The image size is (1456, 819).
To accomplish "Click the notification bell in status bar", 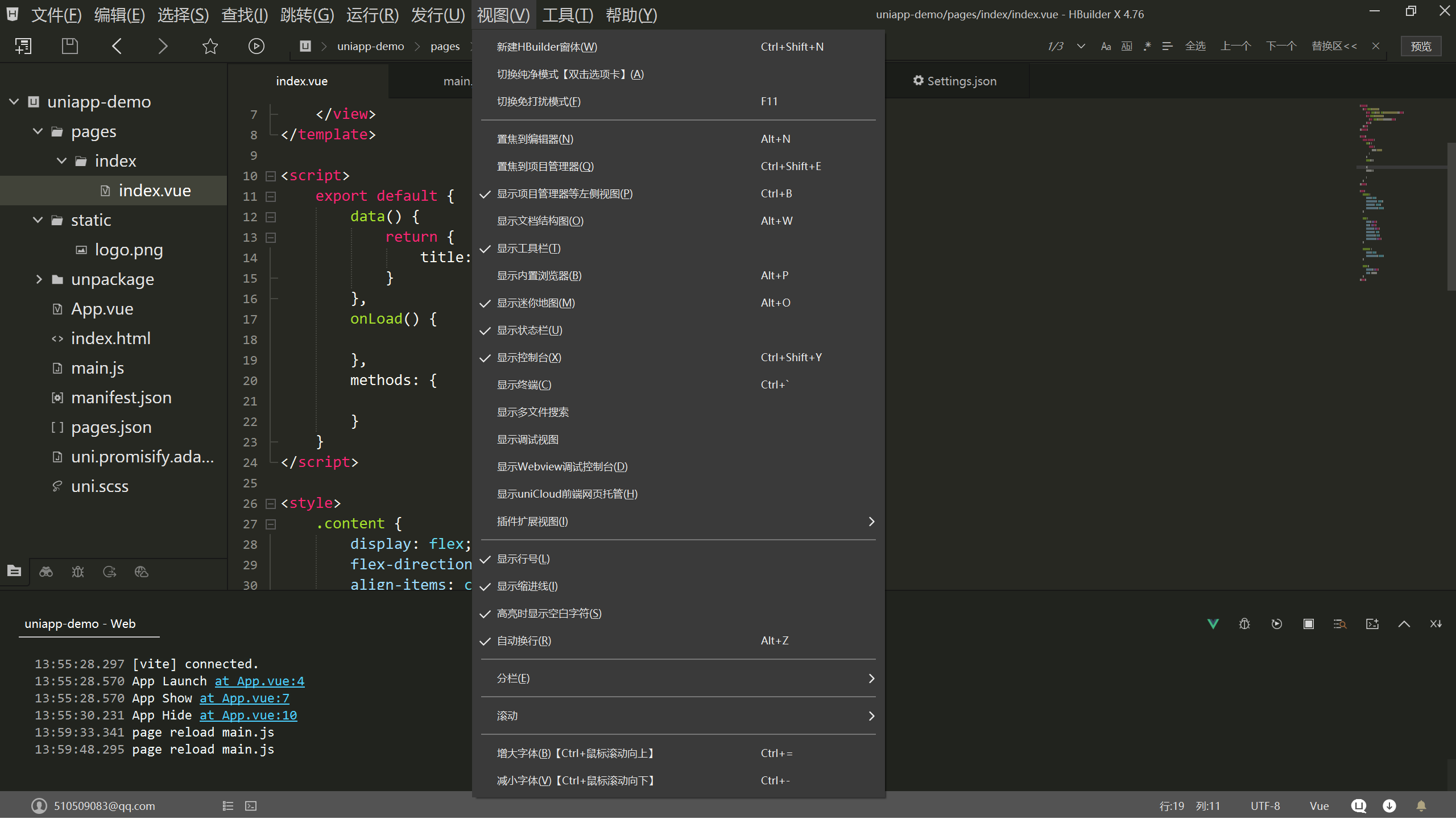I will click(1421, 806).
